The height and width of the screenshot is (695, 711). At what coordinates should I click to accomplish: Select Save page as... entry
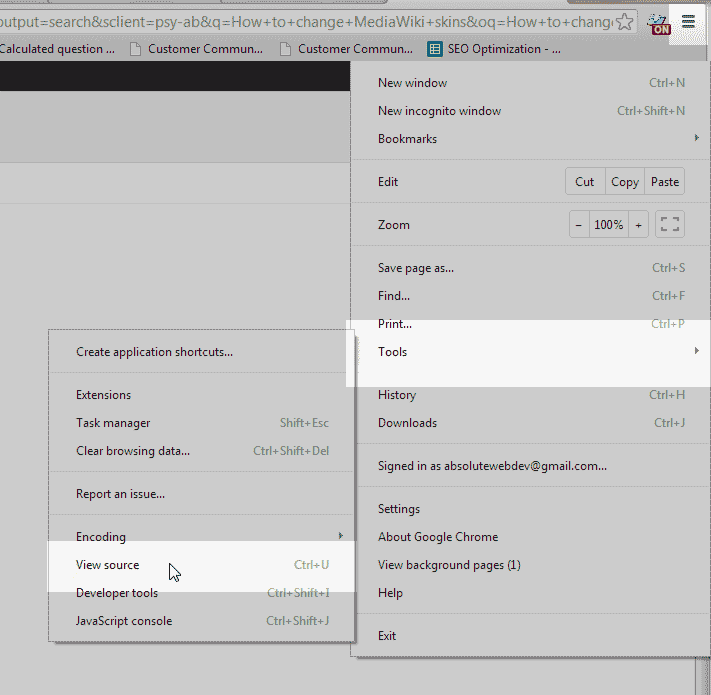click(531, 268)
